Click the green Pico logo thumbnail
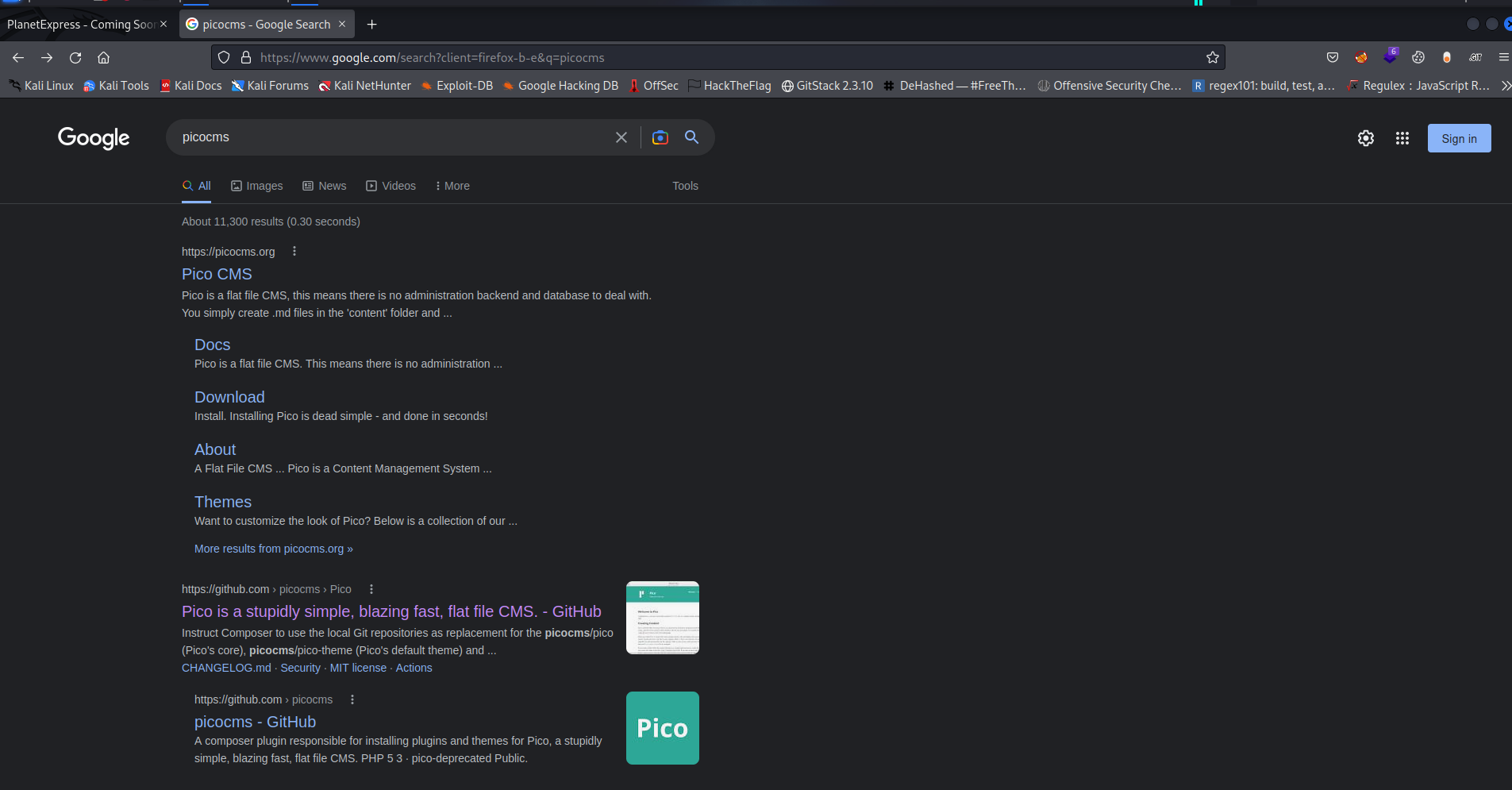This screenshot has width=1512, height=790. [x=663, y=728]
